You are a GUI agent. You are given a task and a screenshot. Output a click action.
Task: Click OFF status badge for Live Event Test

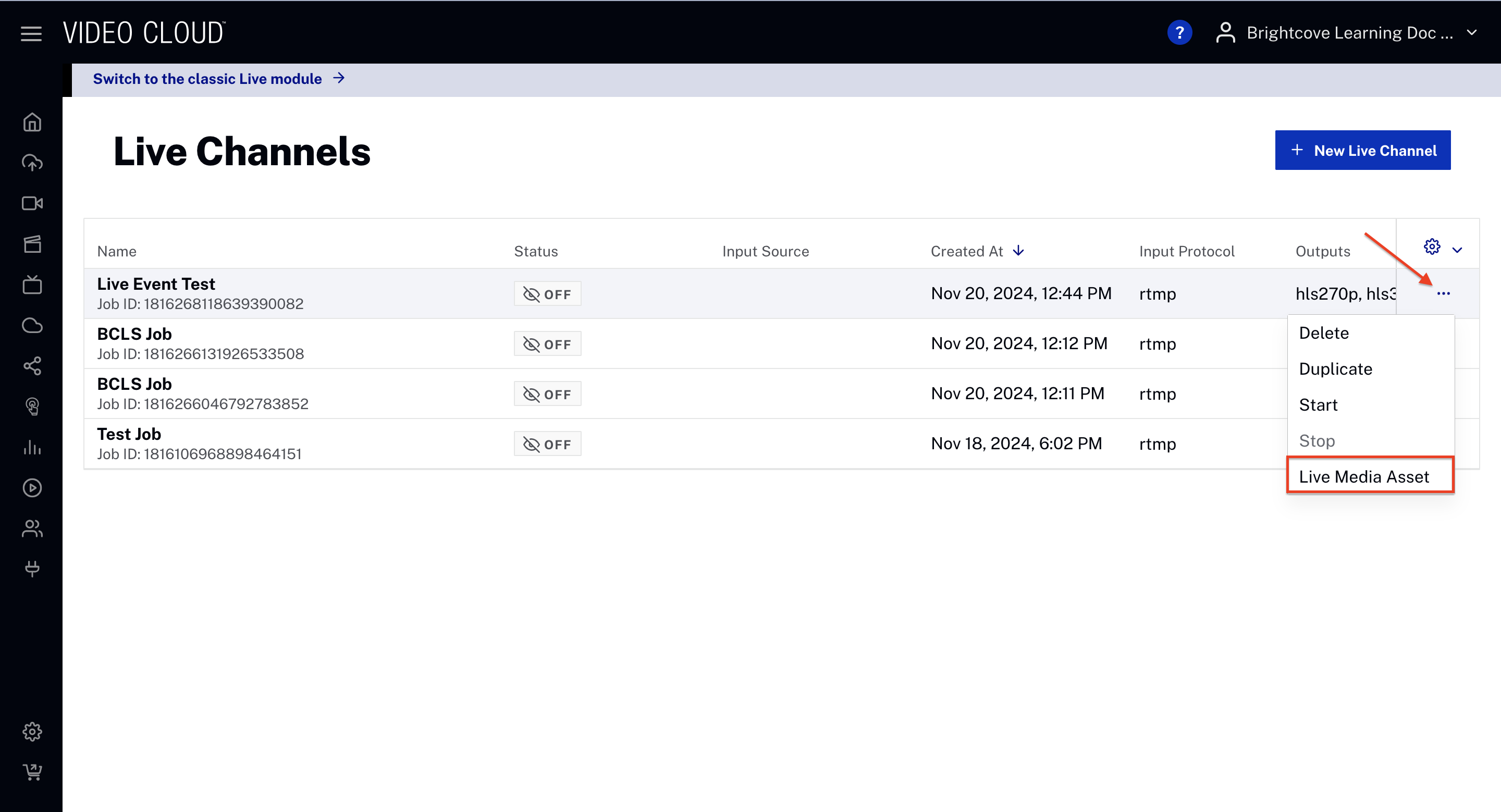point(547,294)
